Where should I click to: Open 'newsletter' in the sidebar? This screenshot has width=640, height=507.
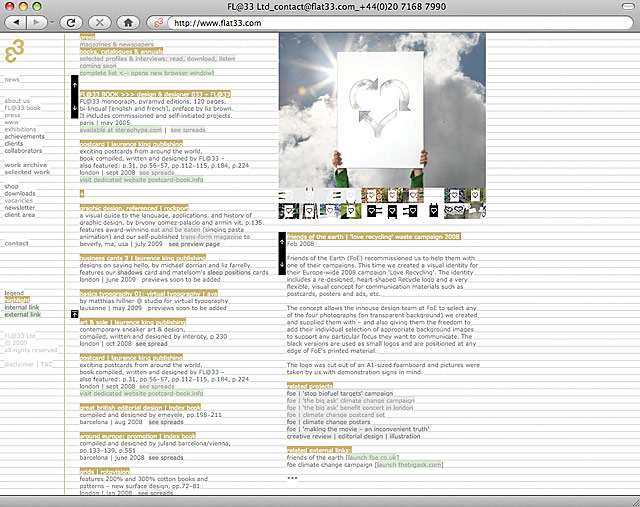tap(20, 208)
